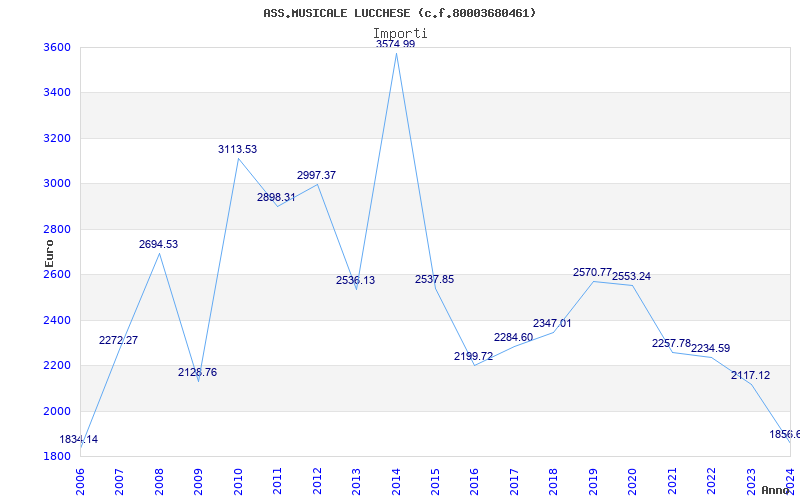Click x-axis year label 2014
This screenshot has height=500, width=800.
(x=395, y=481)
